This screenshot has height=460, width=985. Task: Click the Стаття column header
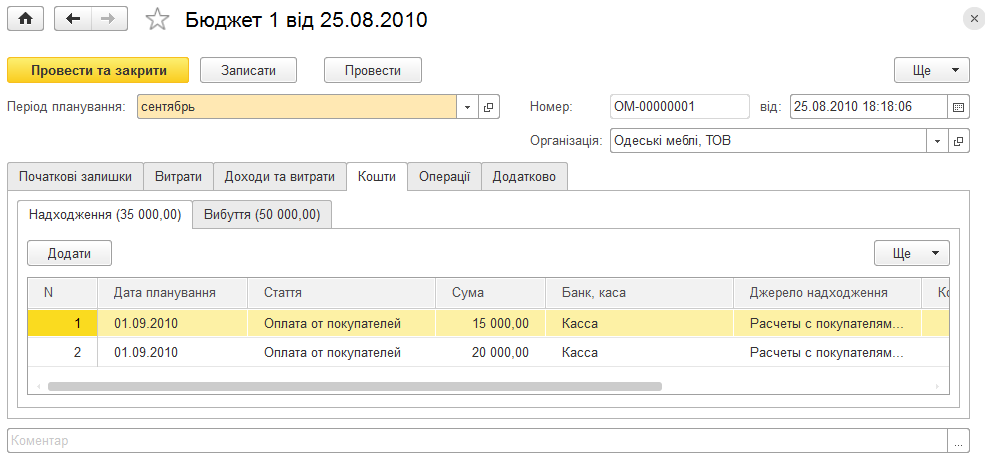pos(341,292)
